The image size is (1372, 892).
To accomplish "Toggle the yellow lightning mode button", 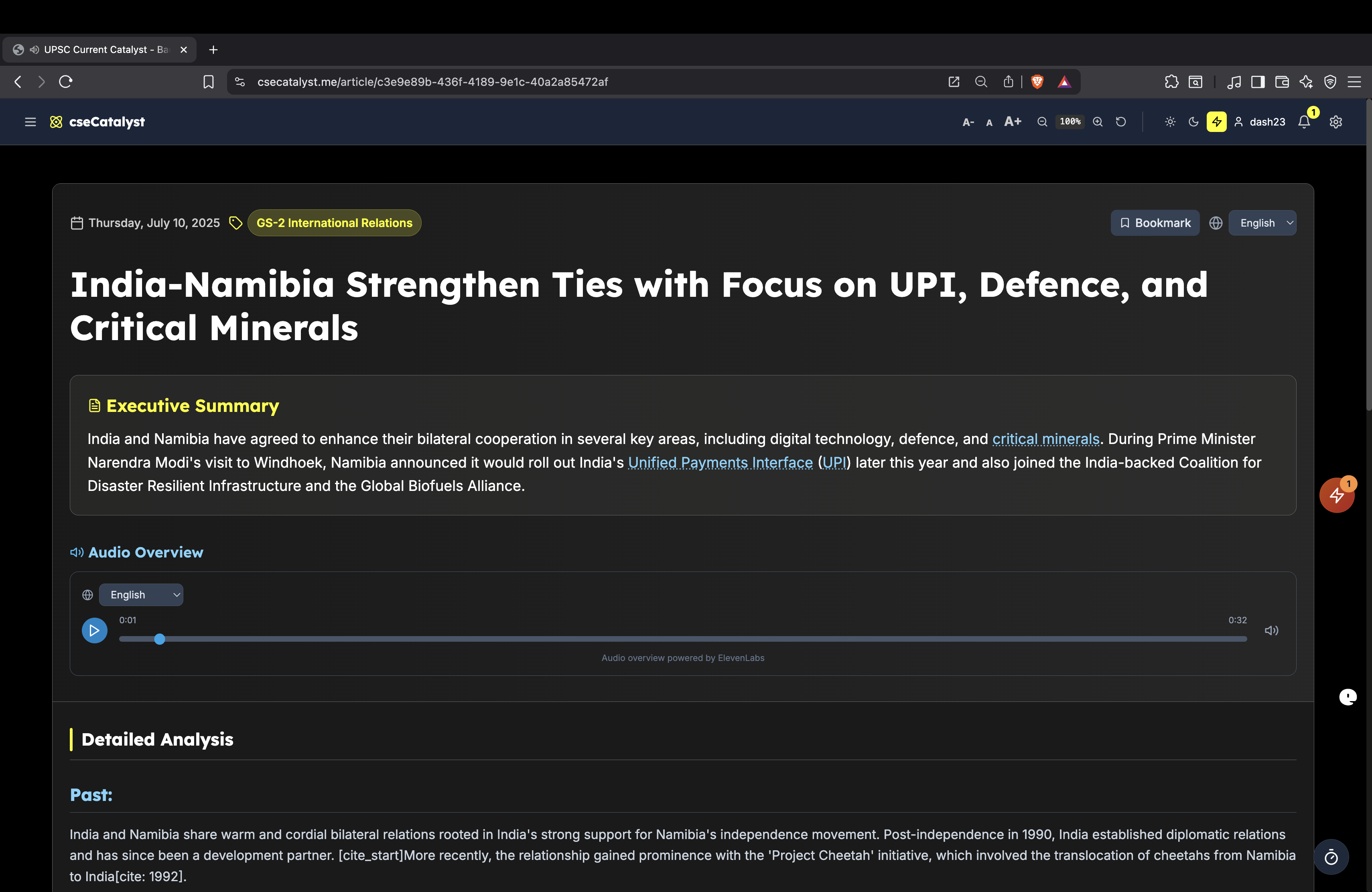I will pyautogui.click(x=1216, y=122).
